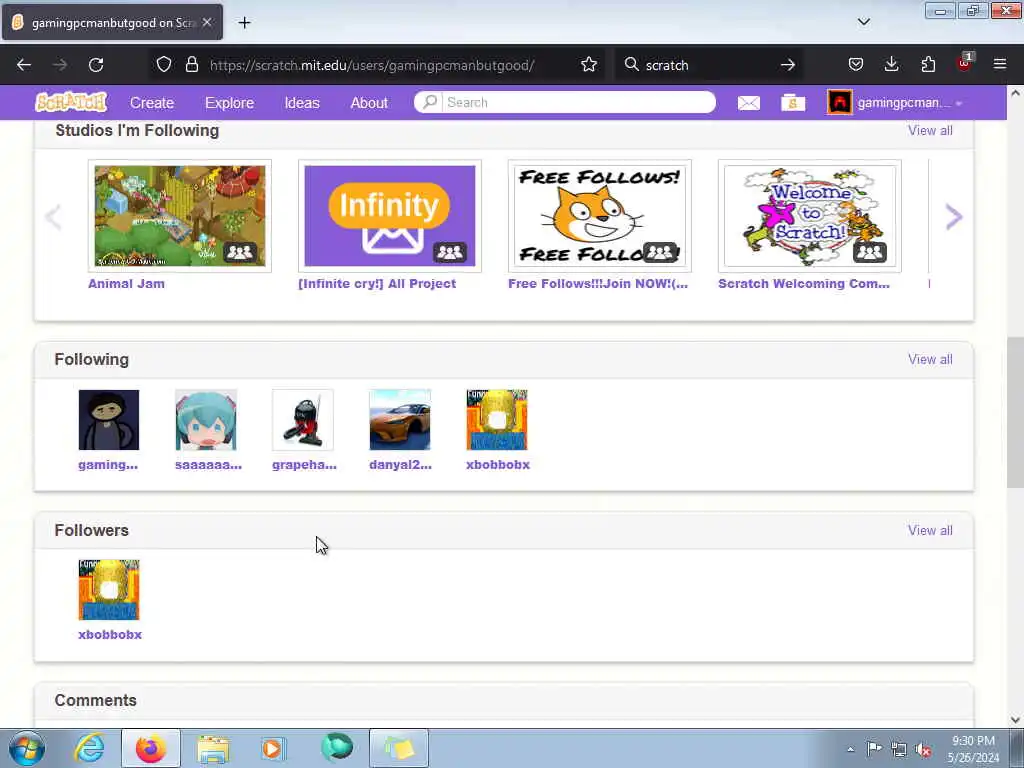
Task: Reload the current page
Action: [x=96, y=65]
